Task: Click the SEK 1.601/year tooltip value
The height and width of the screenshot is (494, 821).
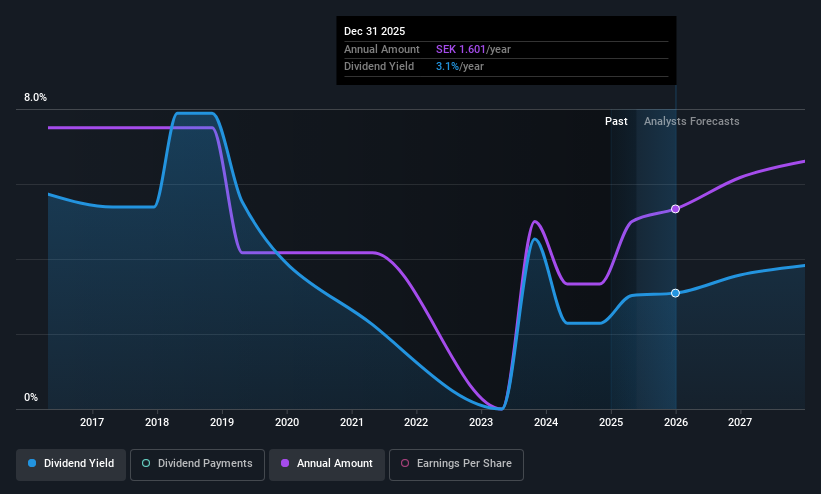Action: tap(473, 49)
